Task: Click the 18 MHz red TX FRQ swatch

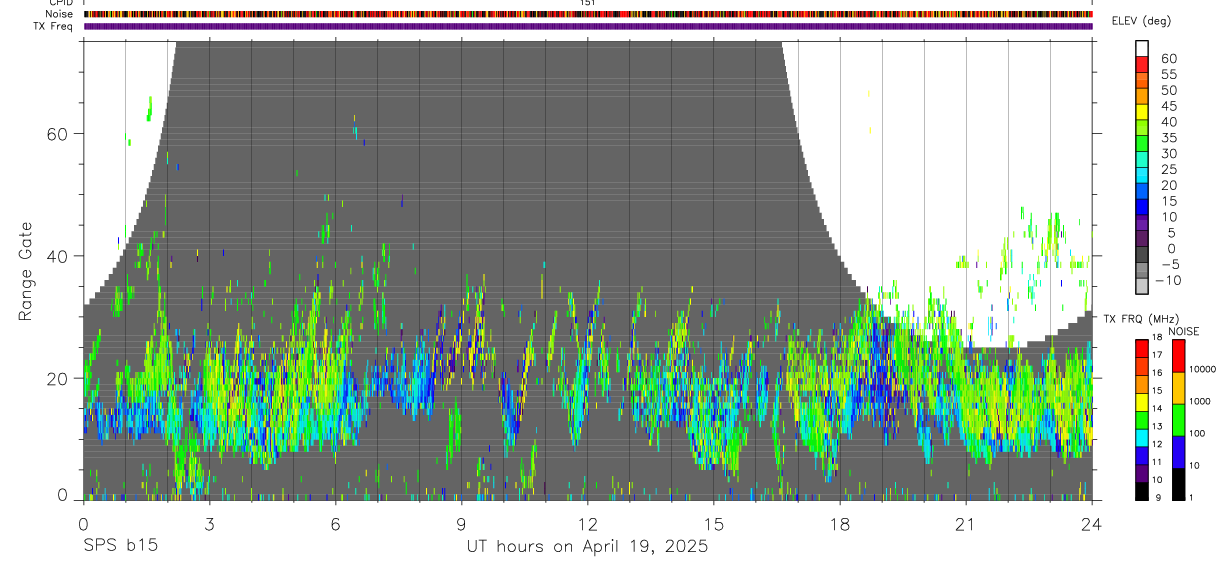Action: (1142, 345)
